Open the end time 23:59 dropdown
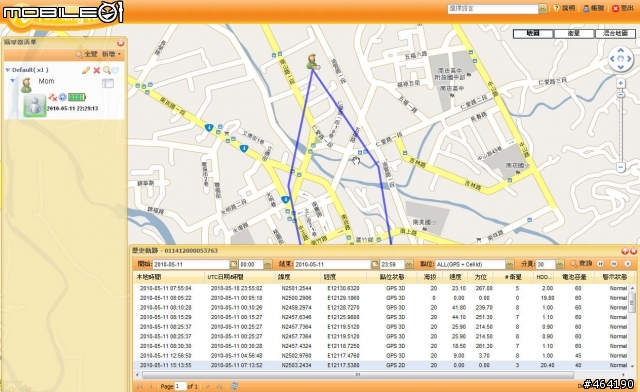640x392 pixels. click(x=409, y=265)
